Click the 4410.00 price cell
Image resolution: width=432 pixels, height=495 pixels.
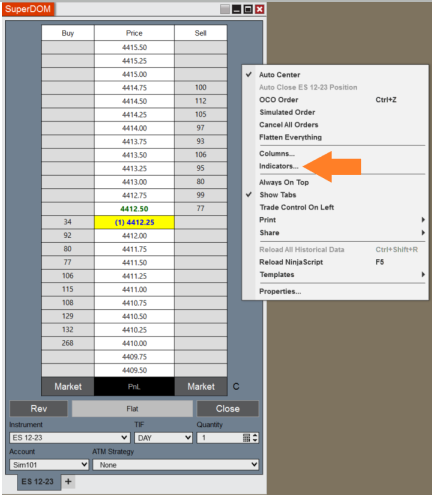(x=134, y=343)
